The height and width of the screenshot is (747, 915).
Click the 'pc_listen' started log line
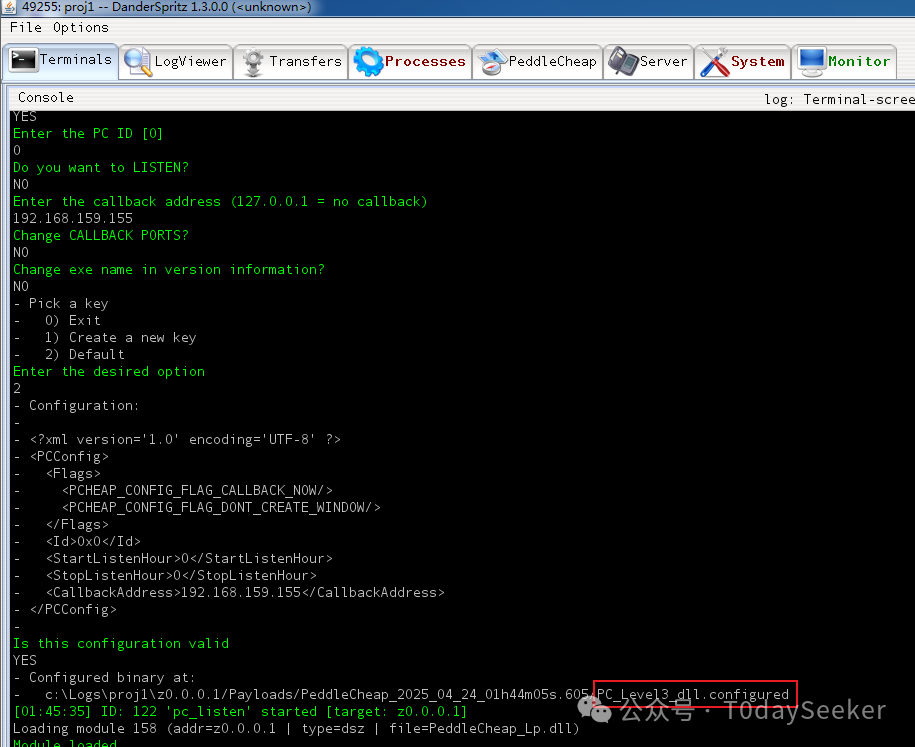coord(240,711)
